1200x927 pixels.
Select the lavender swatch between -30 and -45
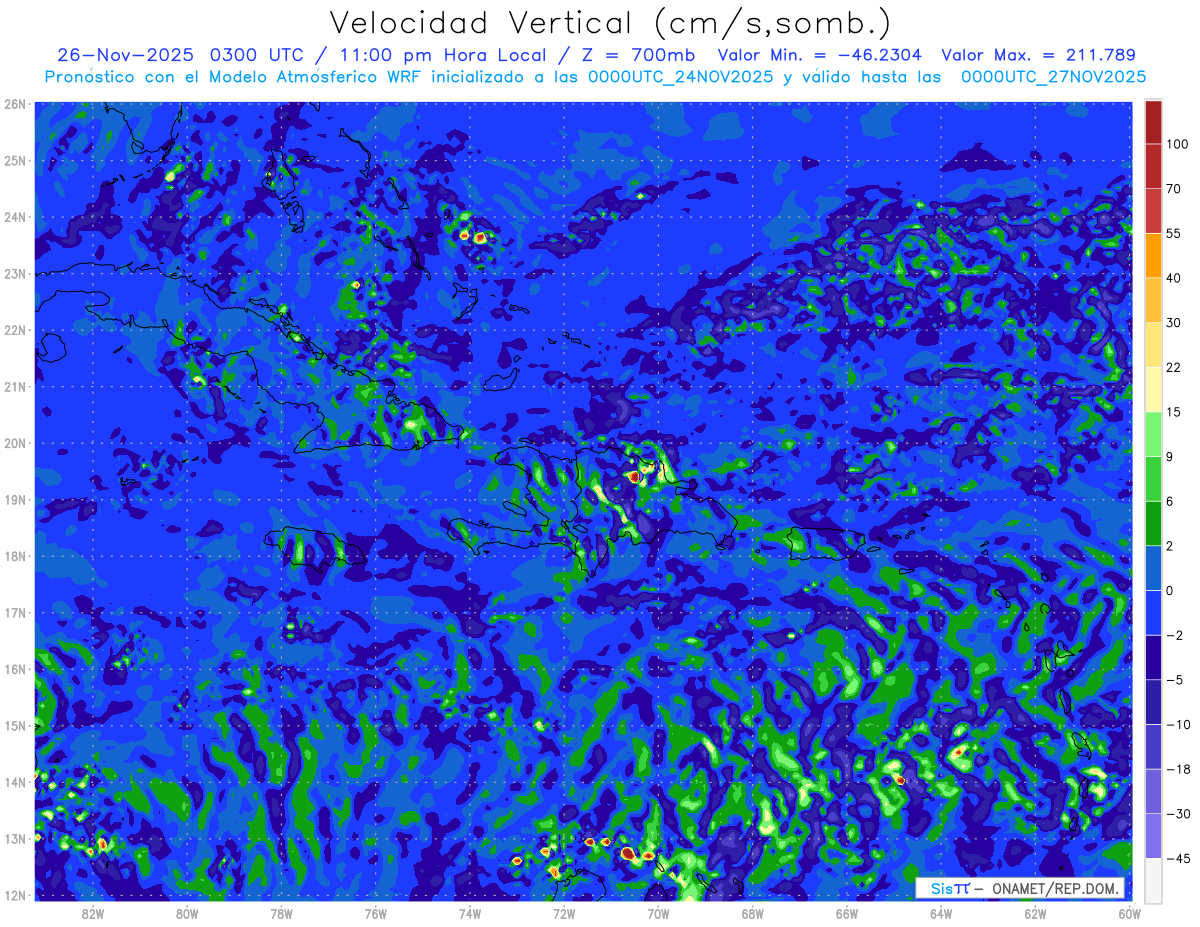[1153, 836]
